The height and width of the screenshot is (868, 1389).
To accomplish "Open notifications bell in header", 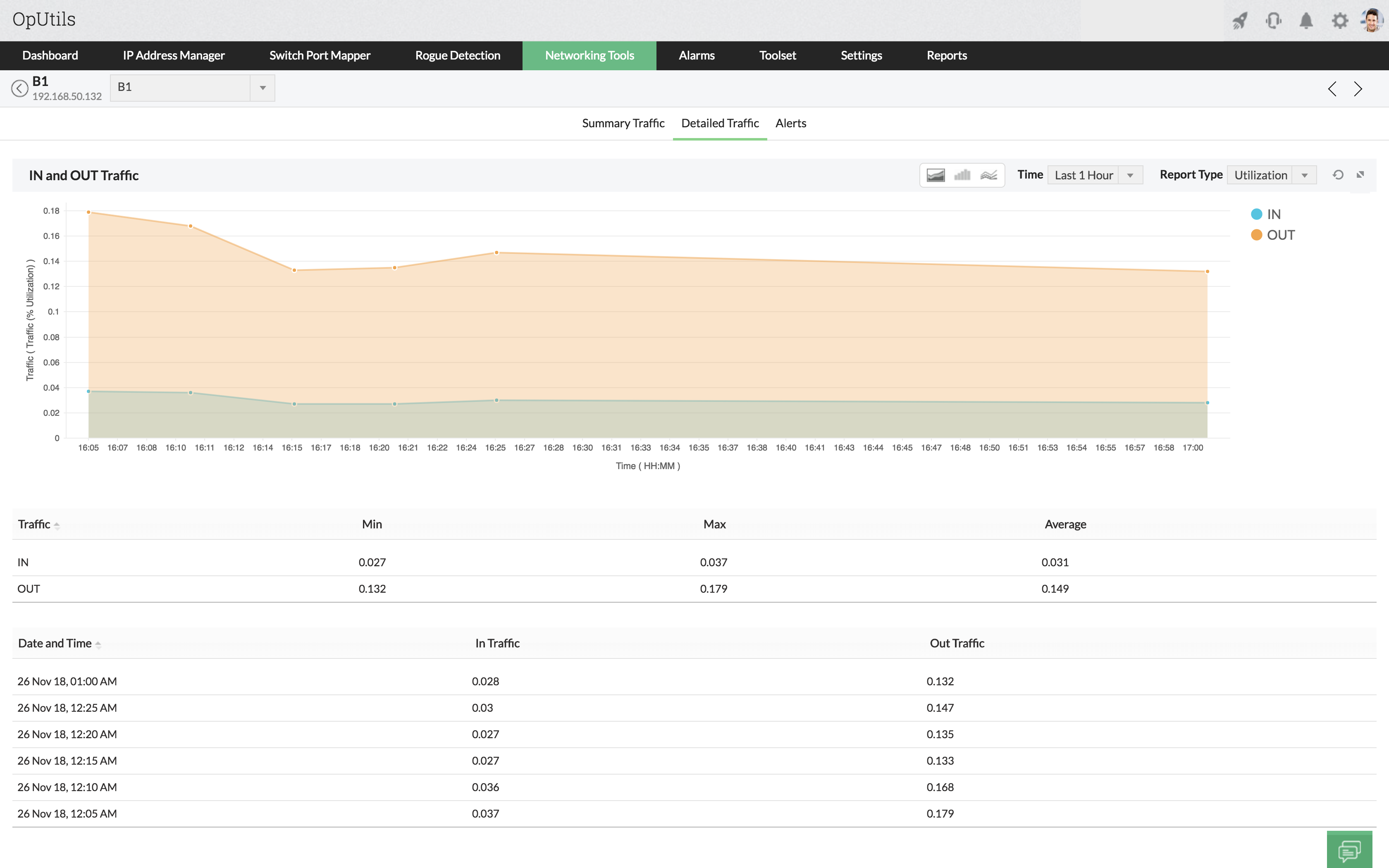I will 1306,21.
